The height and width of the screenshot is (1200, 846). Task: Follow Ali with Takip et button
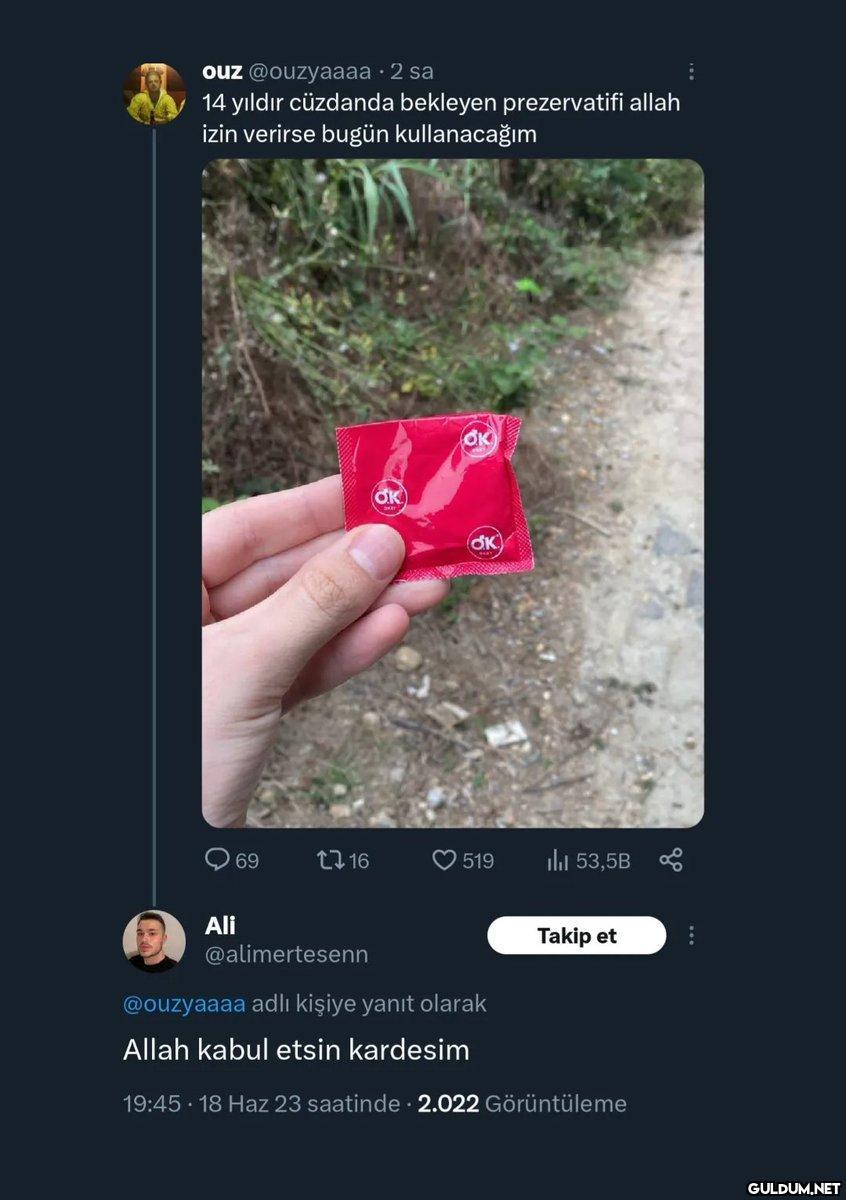click(x=576, y=936)
